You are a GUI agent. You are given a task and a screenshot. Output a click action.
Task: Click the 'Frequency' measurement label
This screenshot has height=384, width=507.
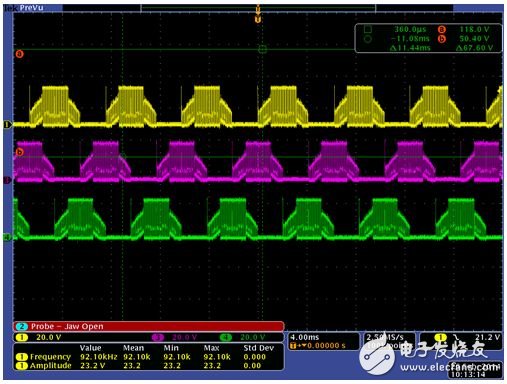50,357
